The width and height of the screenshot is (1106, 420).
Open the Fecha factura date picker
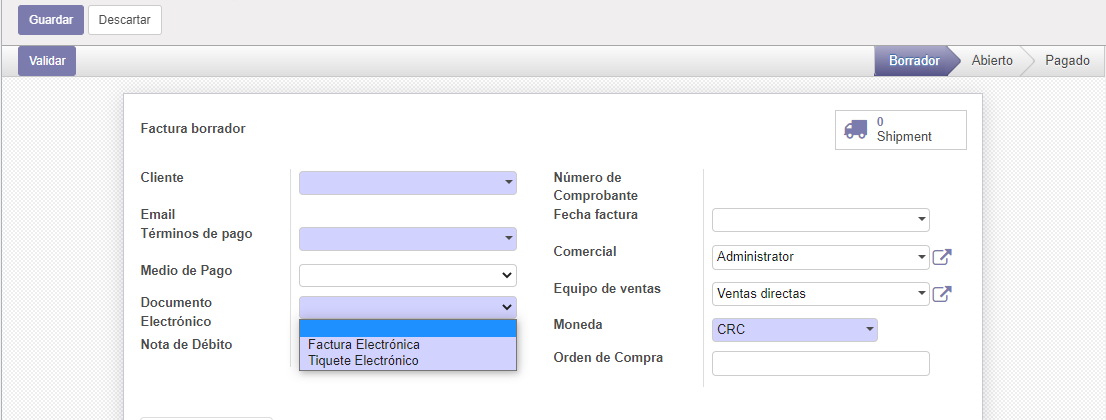click(x=820, y=220)
